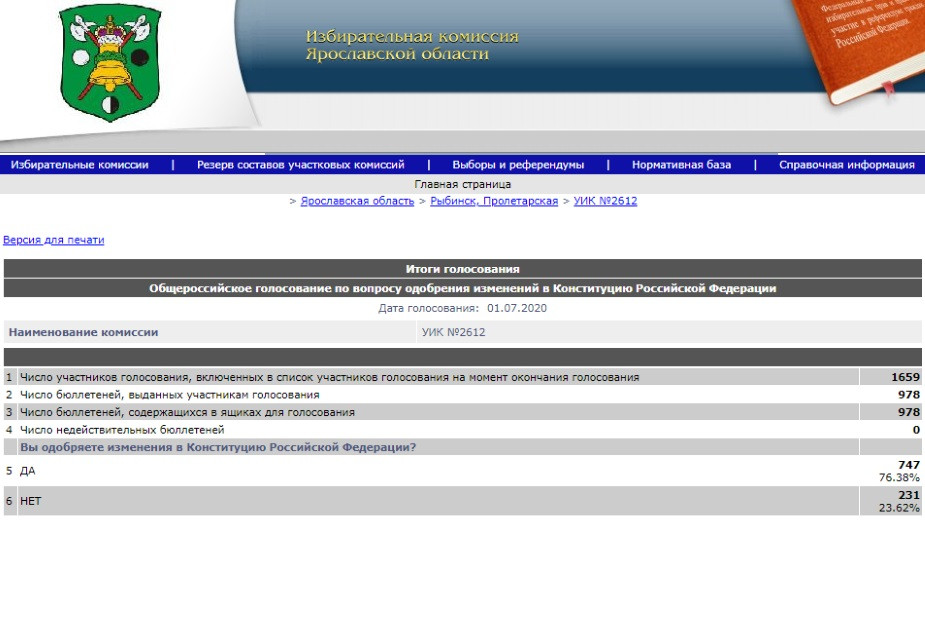Open the Рыбинск, Пролетарская breadcrumb link
This screenshot has height=617, width=925.
pyautogui.click(x=494, y=201)
